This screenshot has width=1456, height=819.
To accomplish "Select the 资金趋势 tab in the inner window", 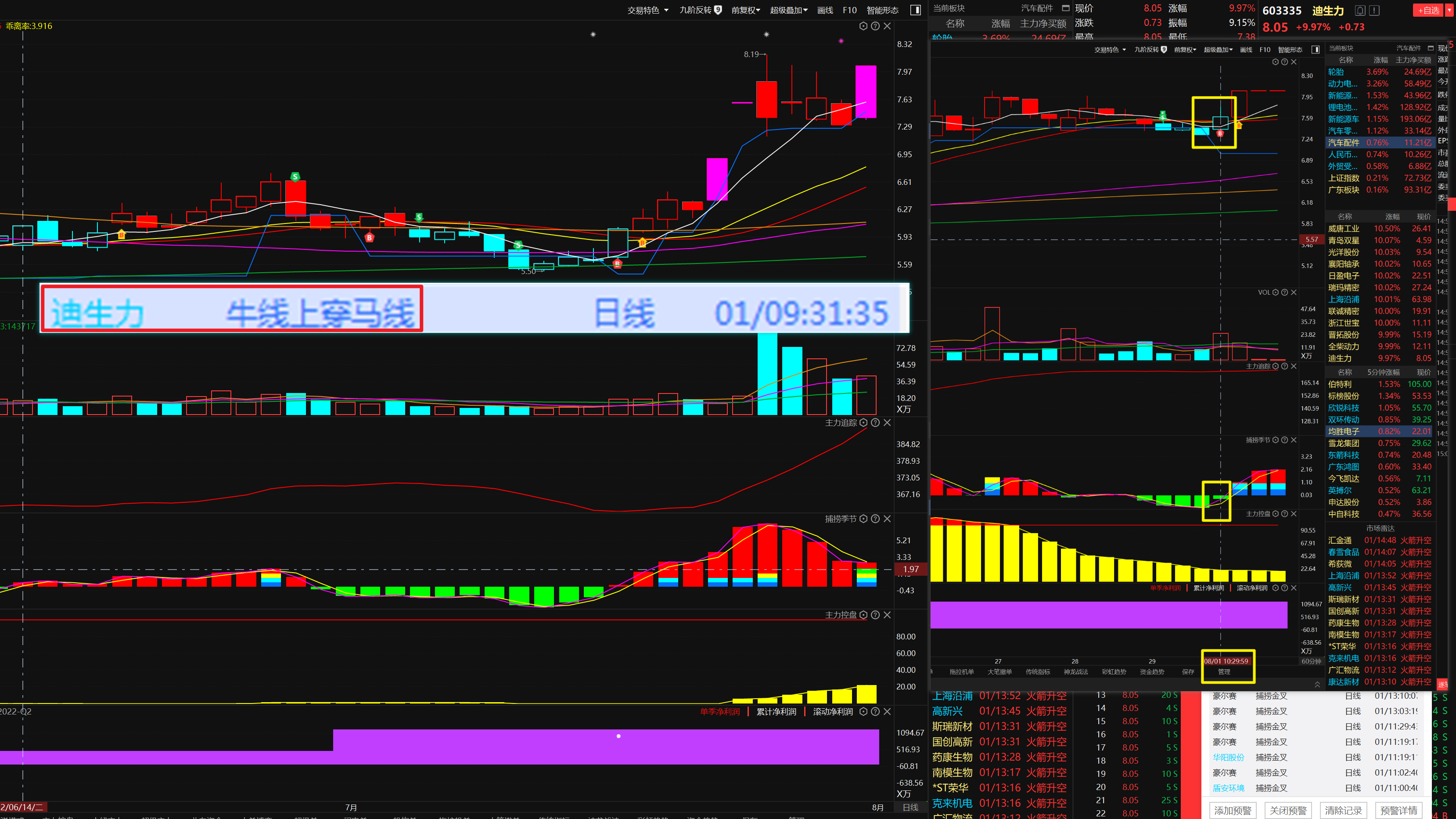I will (x=1152, y=672).
